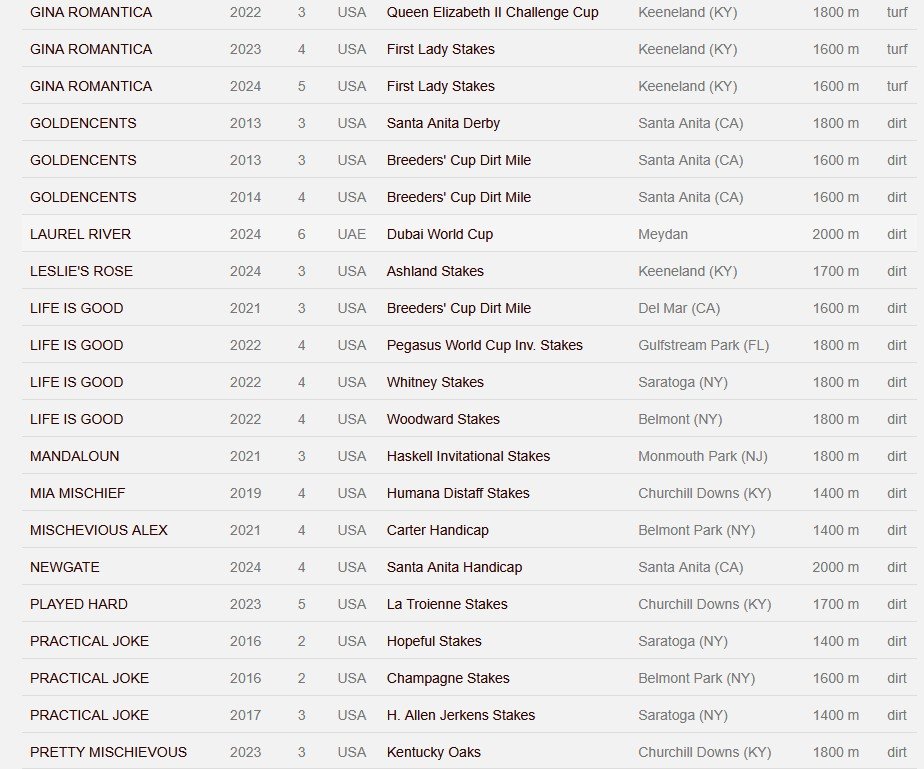Click GOLDENCENTS in Santa Anita Derby row

click(x=83, y=124)
